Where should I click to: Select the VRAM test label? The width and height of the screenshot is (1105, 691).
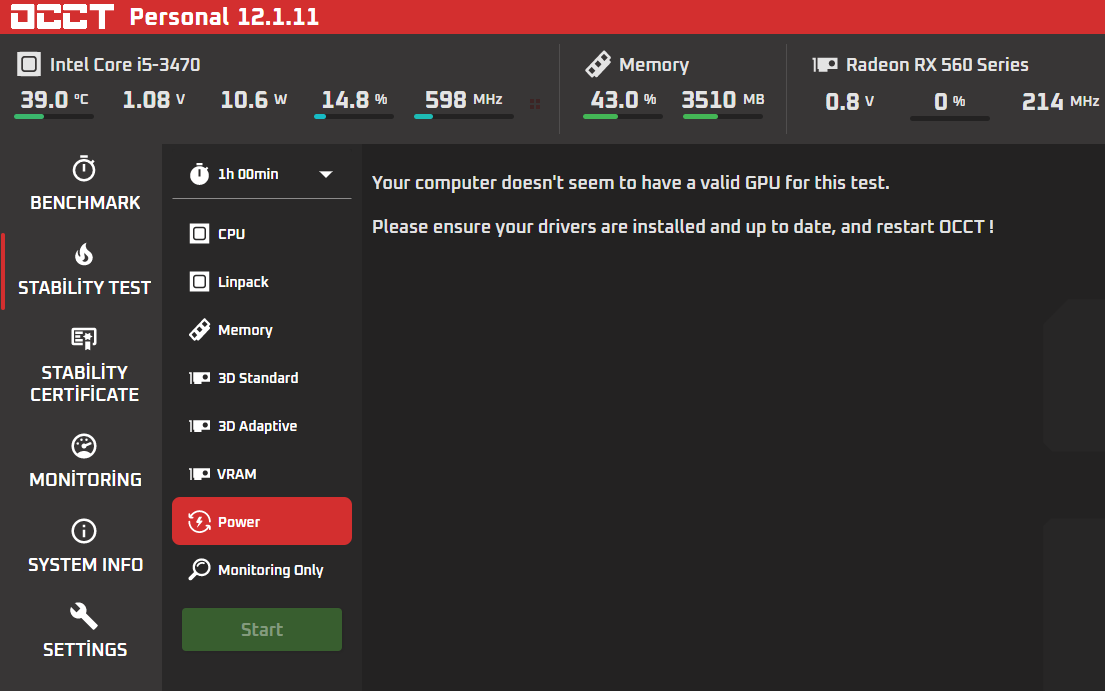coord(237,474)
